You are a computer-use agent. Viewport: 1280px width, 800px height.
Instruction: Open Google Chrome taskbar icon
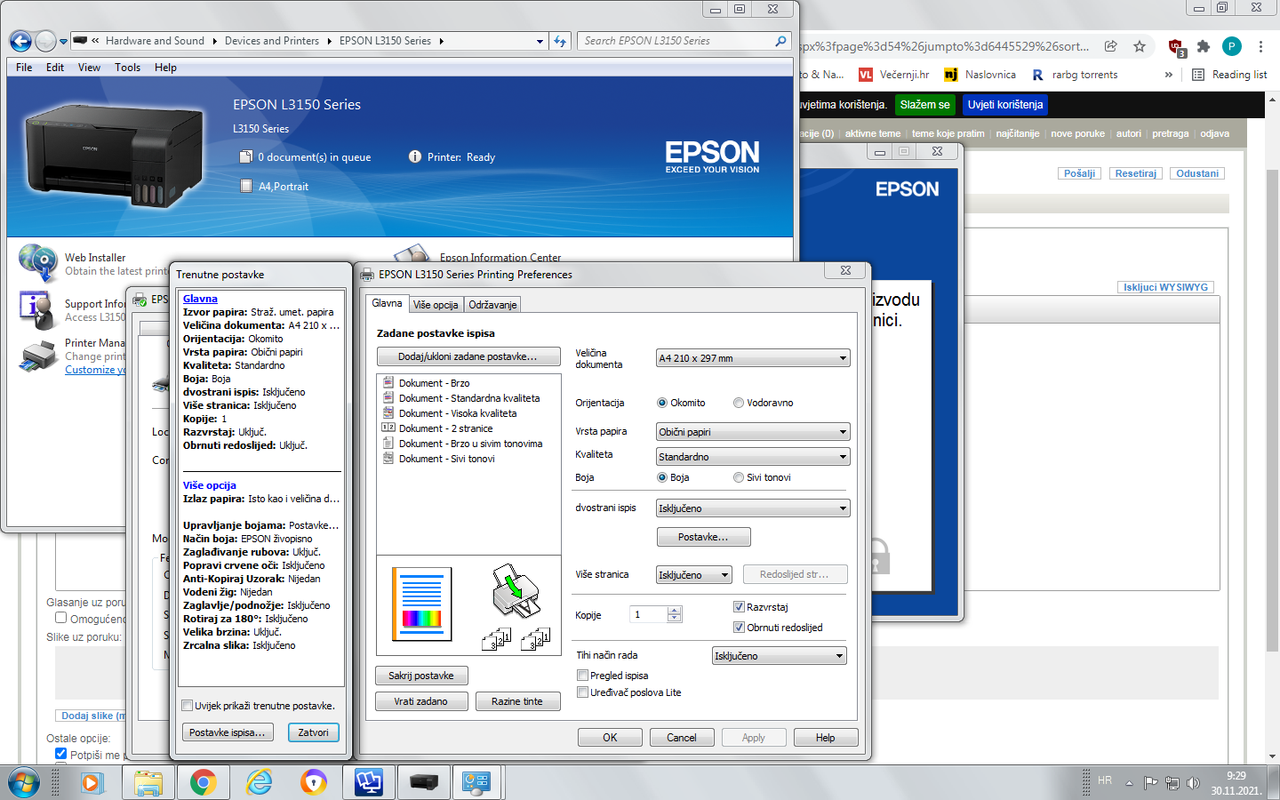point(203,782)
